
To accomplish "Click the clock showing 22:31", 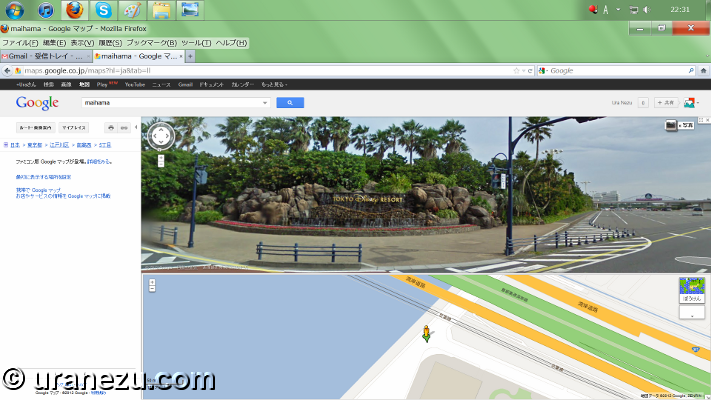I will pyautogui.click(x=680, y=10).
